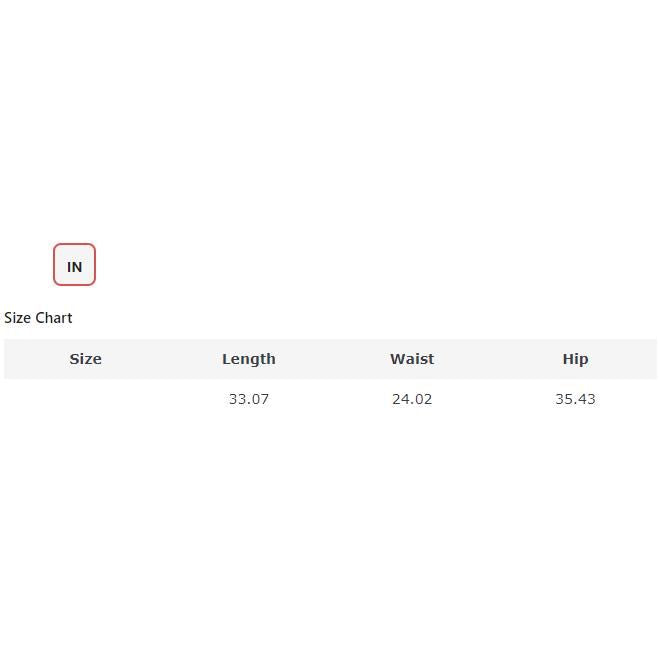Select the Size column header
Screen dimensions: 659x659
click(x=85, y=359)
